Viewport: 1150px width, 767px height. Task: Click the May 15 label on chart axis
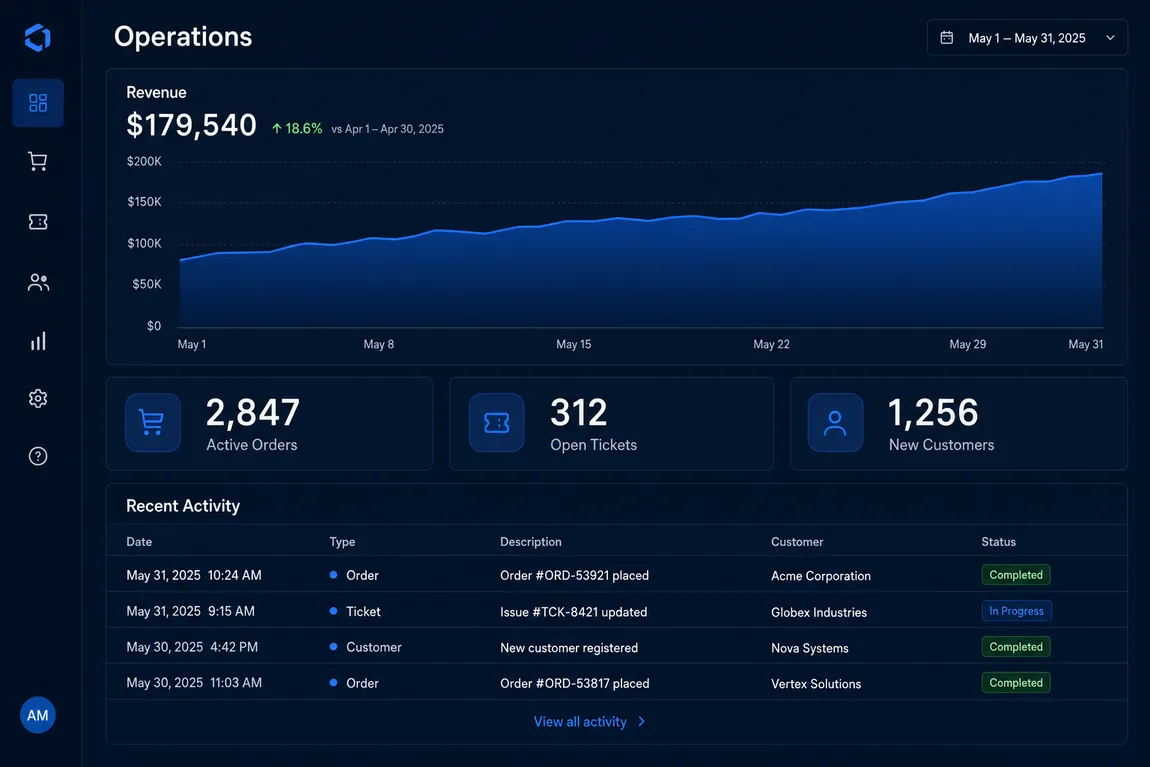[x=574, y=344]
